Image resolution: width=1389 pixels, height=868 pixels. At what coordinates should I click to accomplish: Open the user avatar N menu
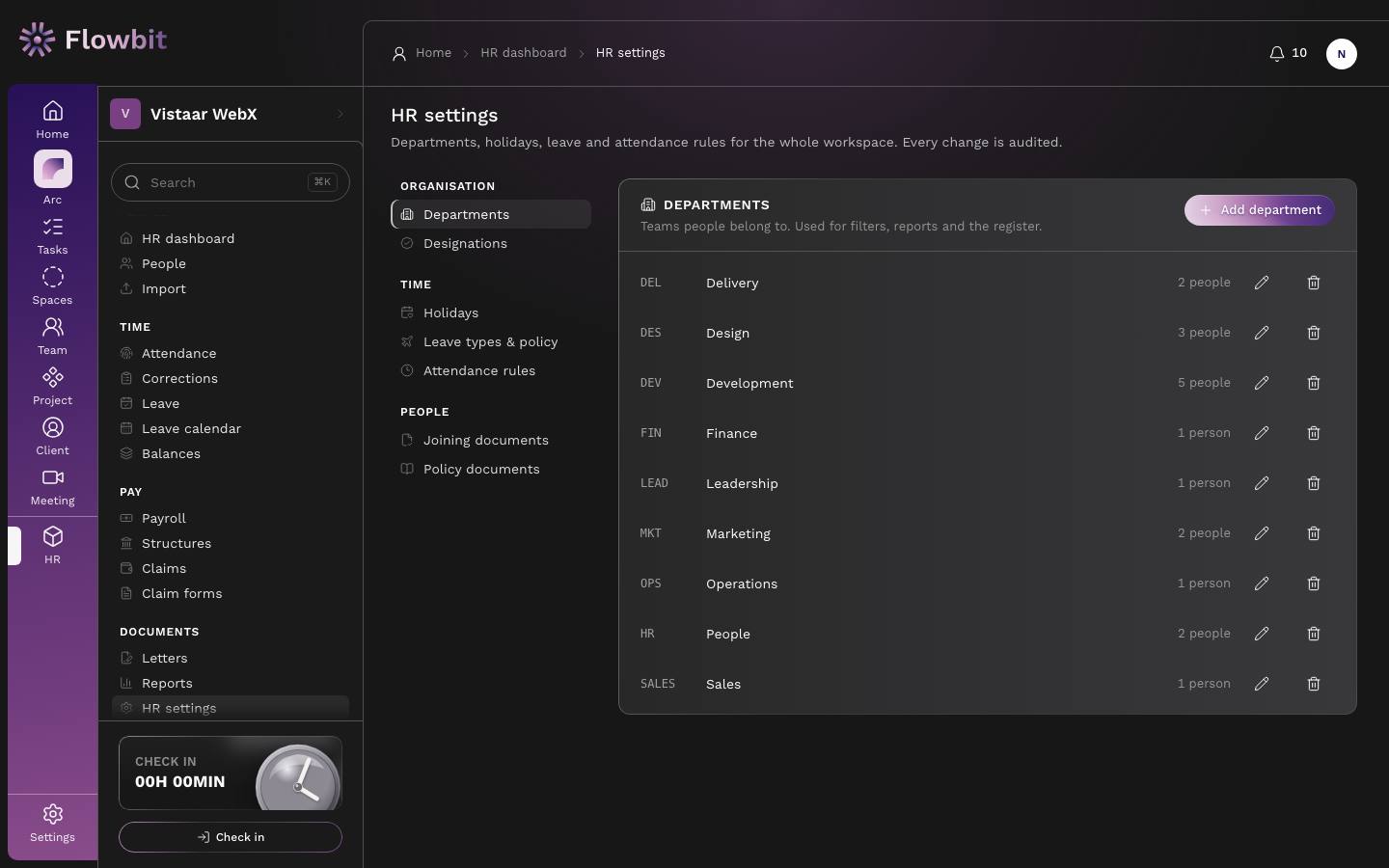click(1341, 54)
